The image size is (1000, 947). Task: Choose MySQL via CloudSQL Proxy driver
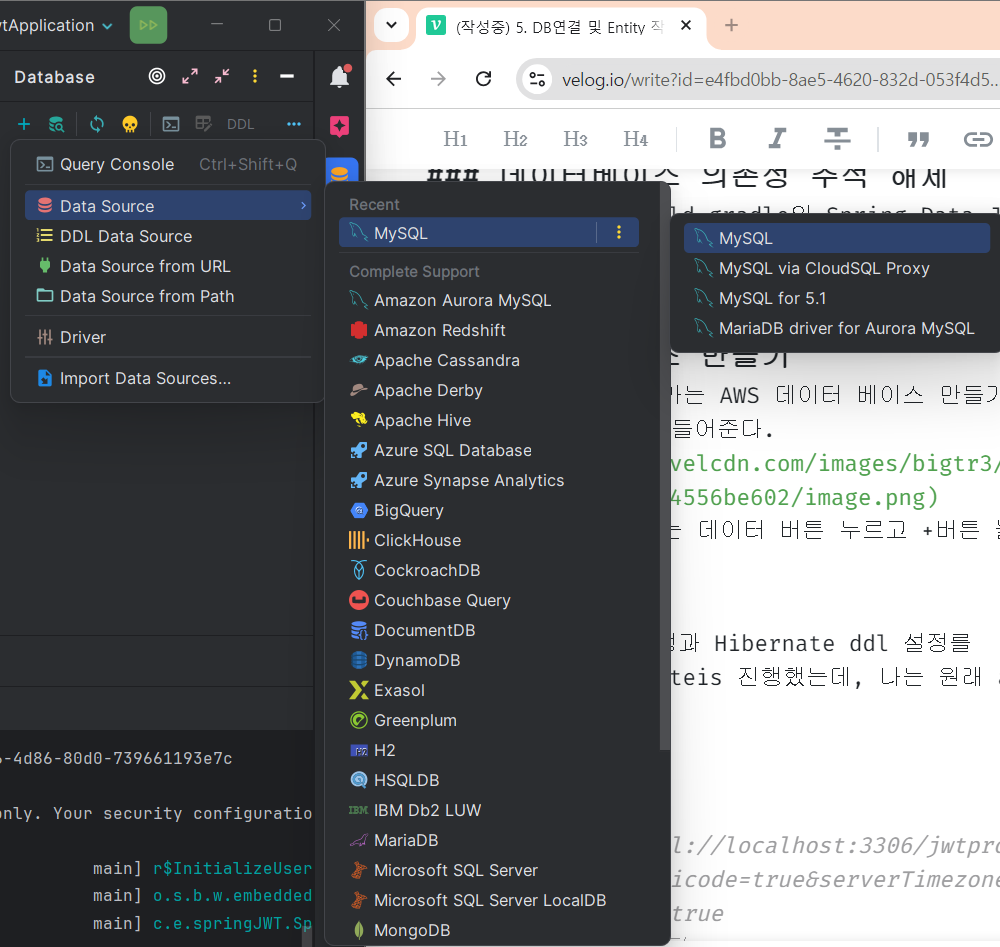pyautogui.click(x=837, y=268)
